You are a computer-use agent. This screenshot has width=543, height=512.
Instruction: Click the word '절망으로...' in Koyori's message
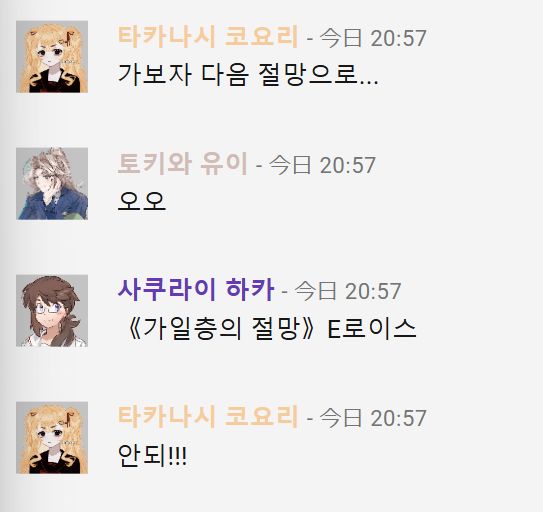[x=318, y=75]
